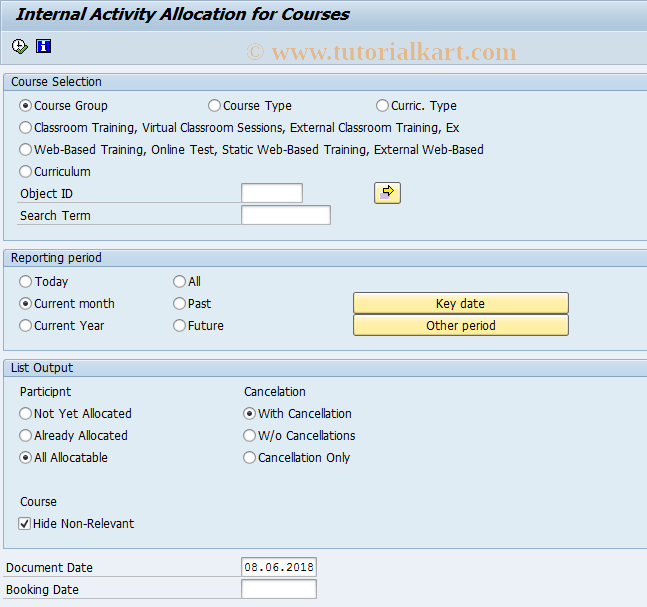
Task: Select Current month reporting period
Action: point(25,304)
